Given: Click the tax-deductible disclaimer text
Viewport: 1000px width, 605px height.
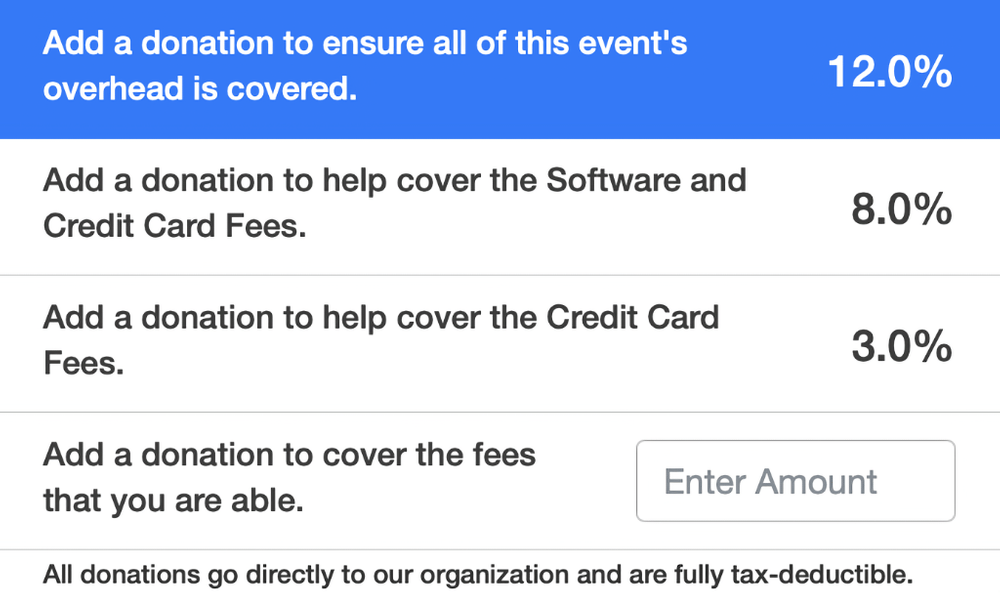Looking at the screenshot, I should pos(478,576).
